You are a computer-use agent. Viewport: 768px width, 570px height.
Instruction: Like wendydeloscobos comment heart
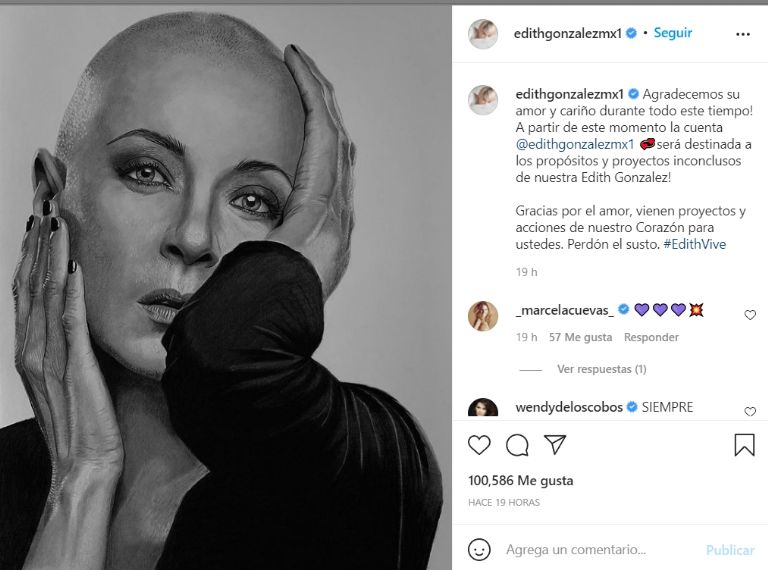750,411
